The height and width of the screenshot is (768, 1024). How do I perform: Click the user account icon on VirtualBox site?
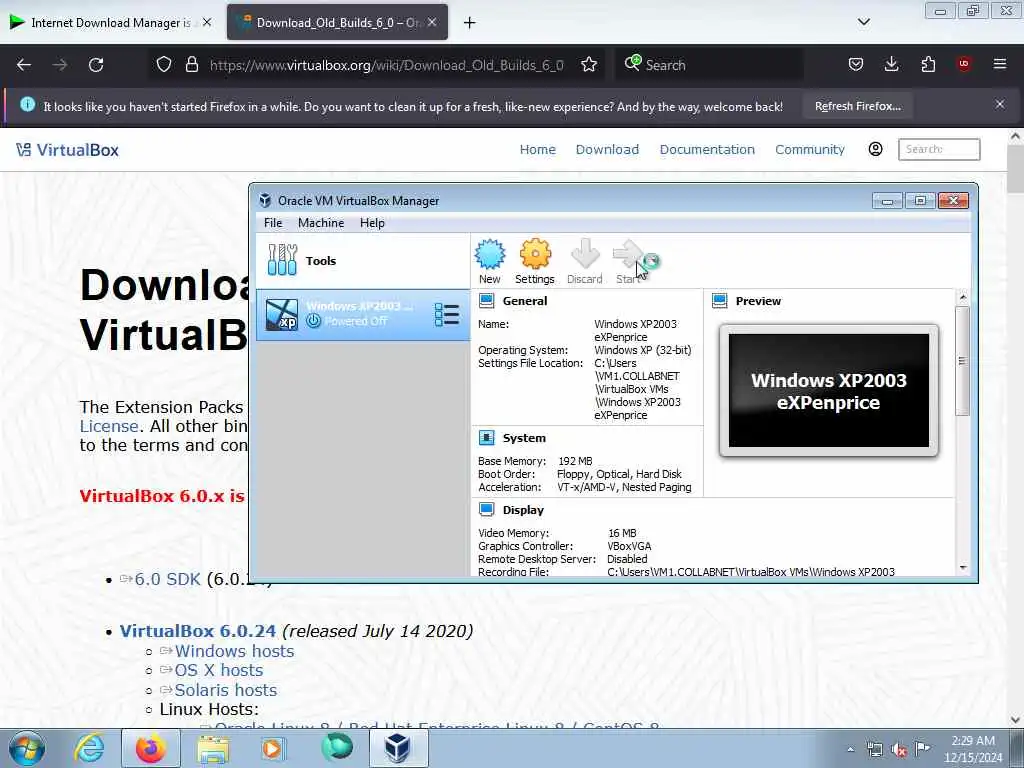pos(876,150)
